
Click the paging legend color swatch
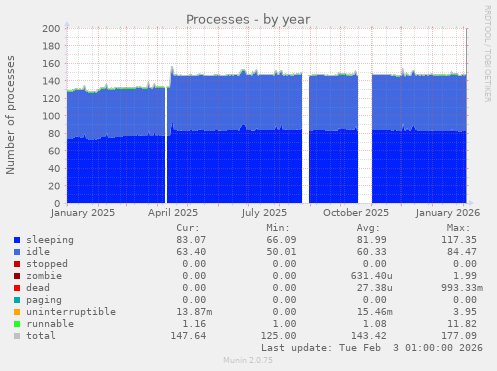[x=17, y=300]
